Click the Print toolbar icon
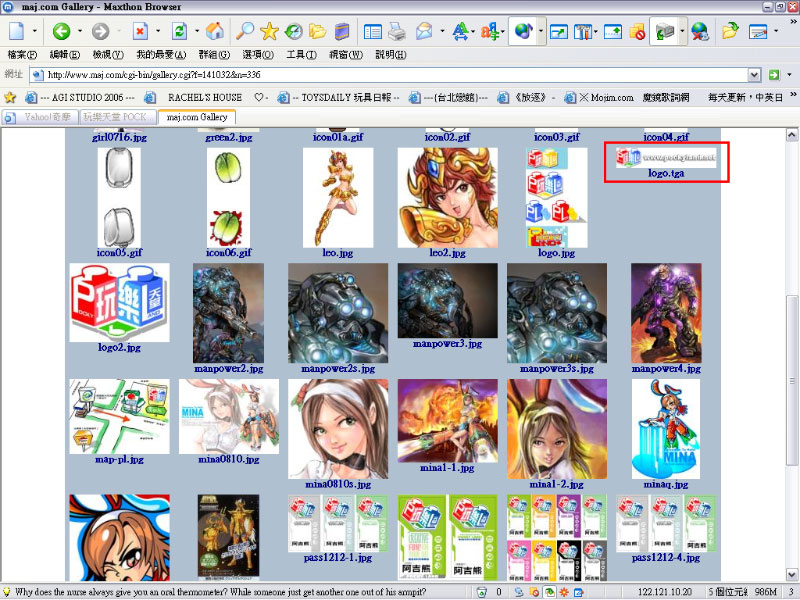The width and height of the screenshot is (800, 600). click(x=397, y=31)
